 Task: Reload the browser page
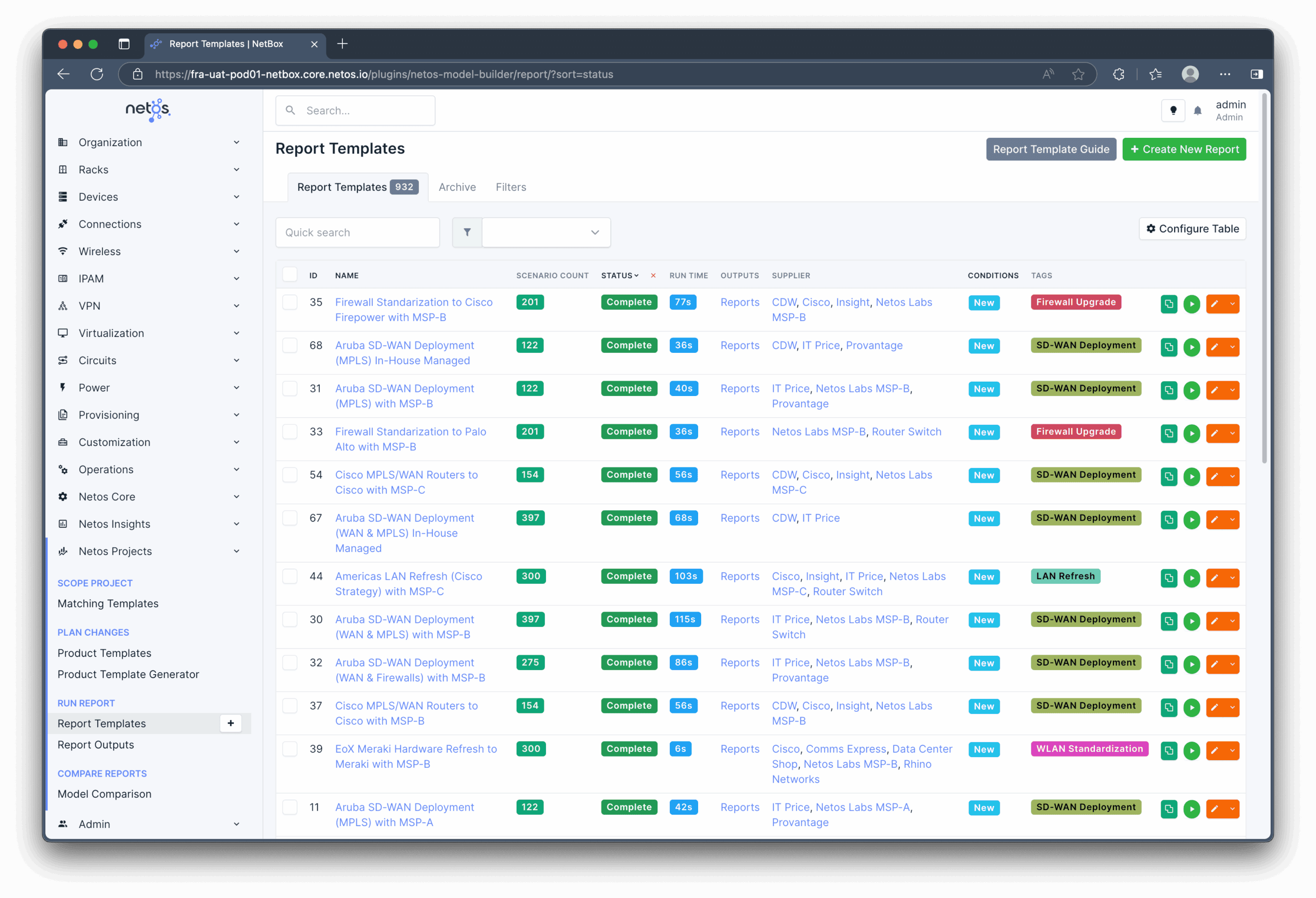click(97, 74)
